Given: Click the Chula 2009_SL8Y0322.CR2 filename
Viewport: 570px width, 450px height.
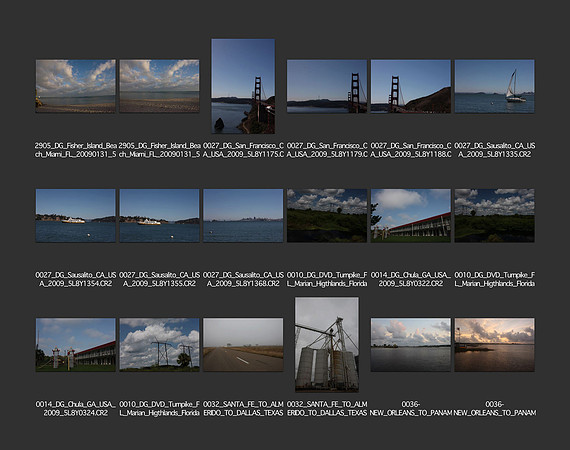Looking at the screenshot, I should pyautogui.click(x=411, y=279).
